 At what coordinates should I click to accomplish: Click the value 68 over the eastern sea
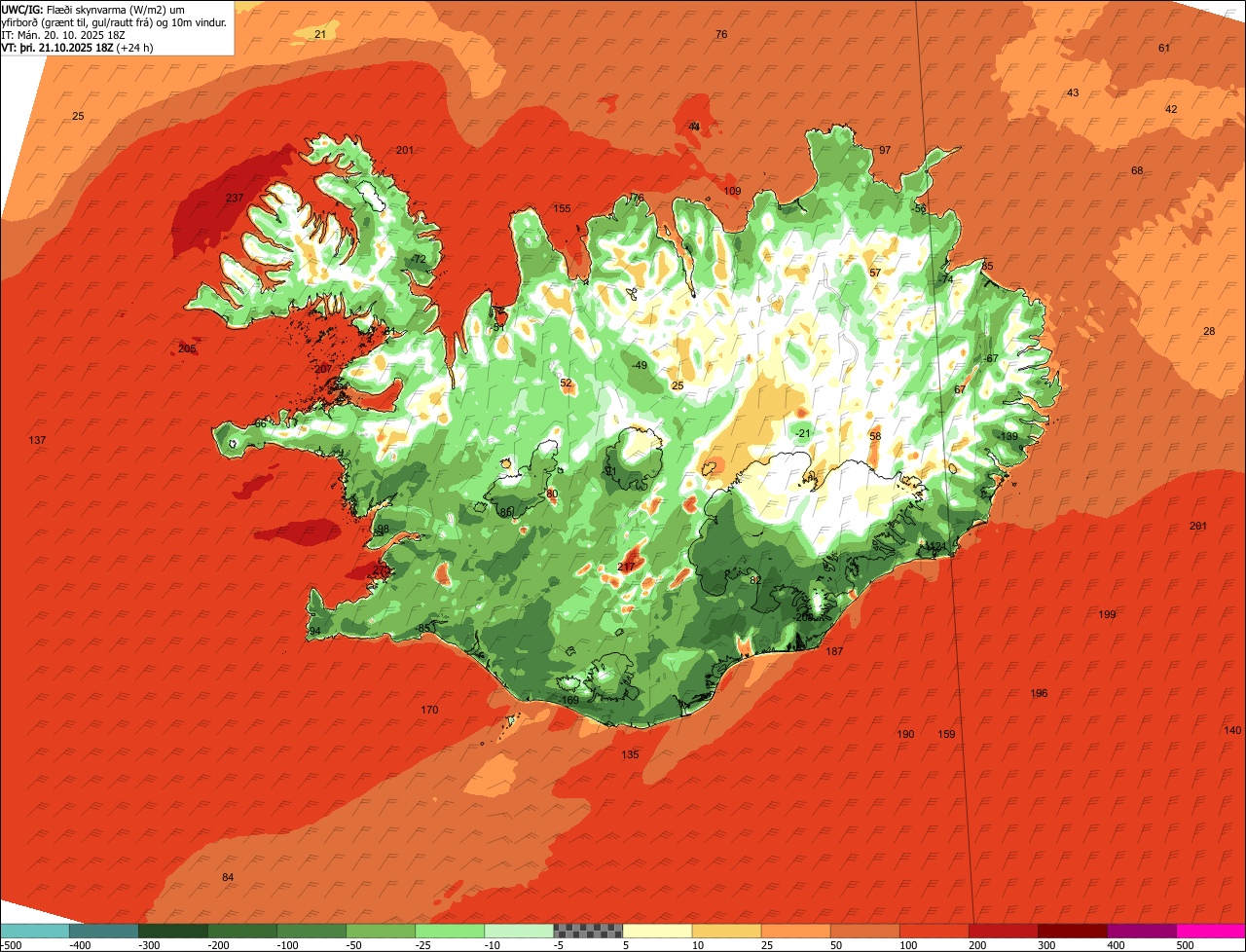point(1137,170)
